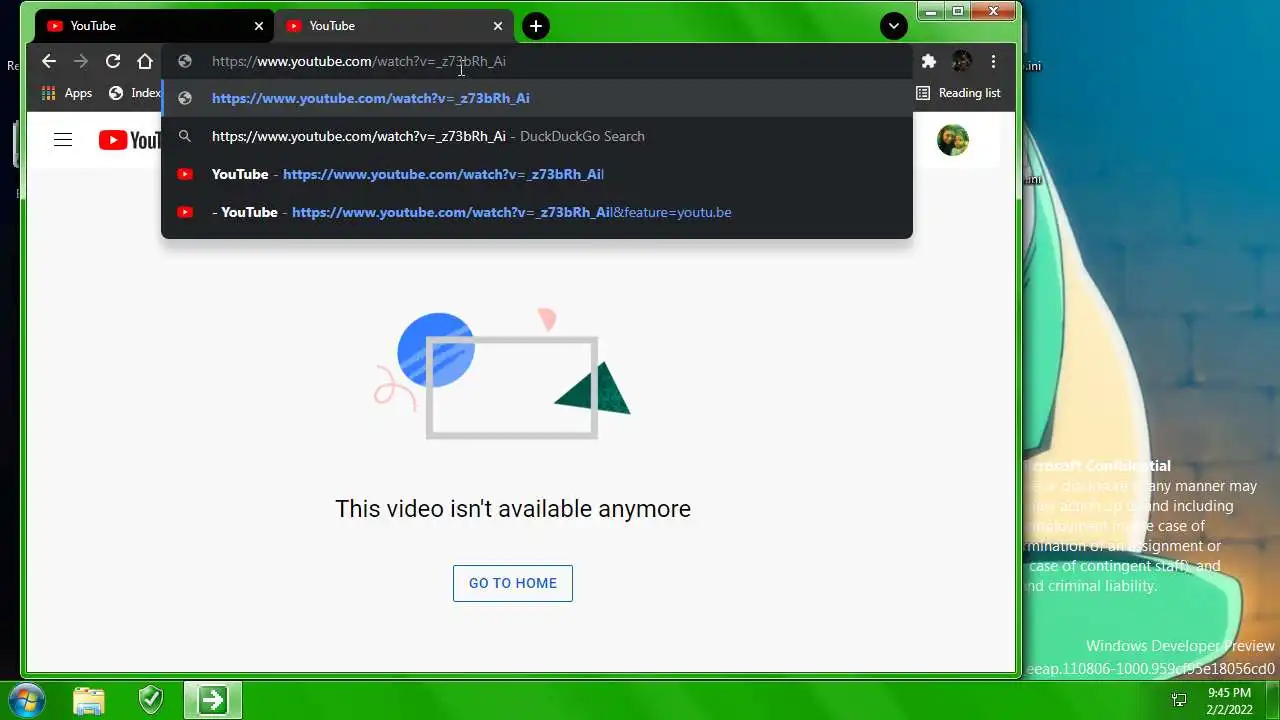Maximize the browser window
The height and width of the screenshot is (720, 1280).
pos(958,12)
